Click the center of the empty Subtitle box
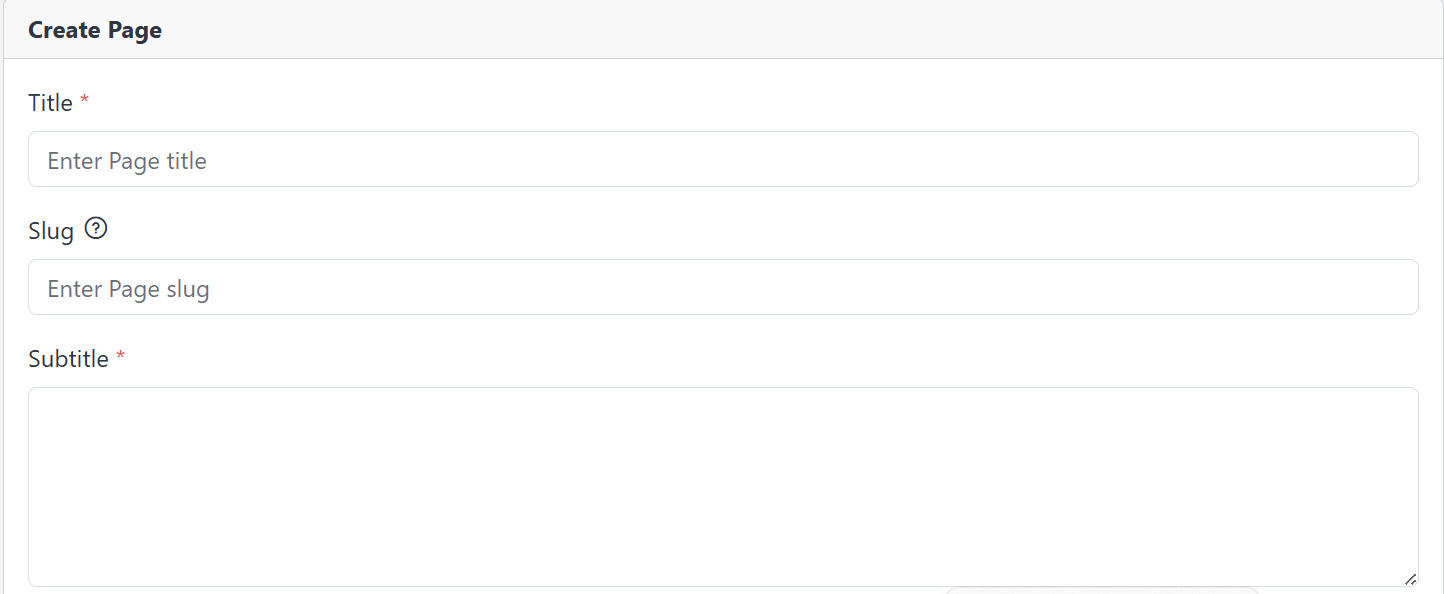 [x=723, y=487]
